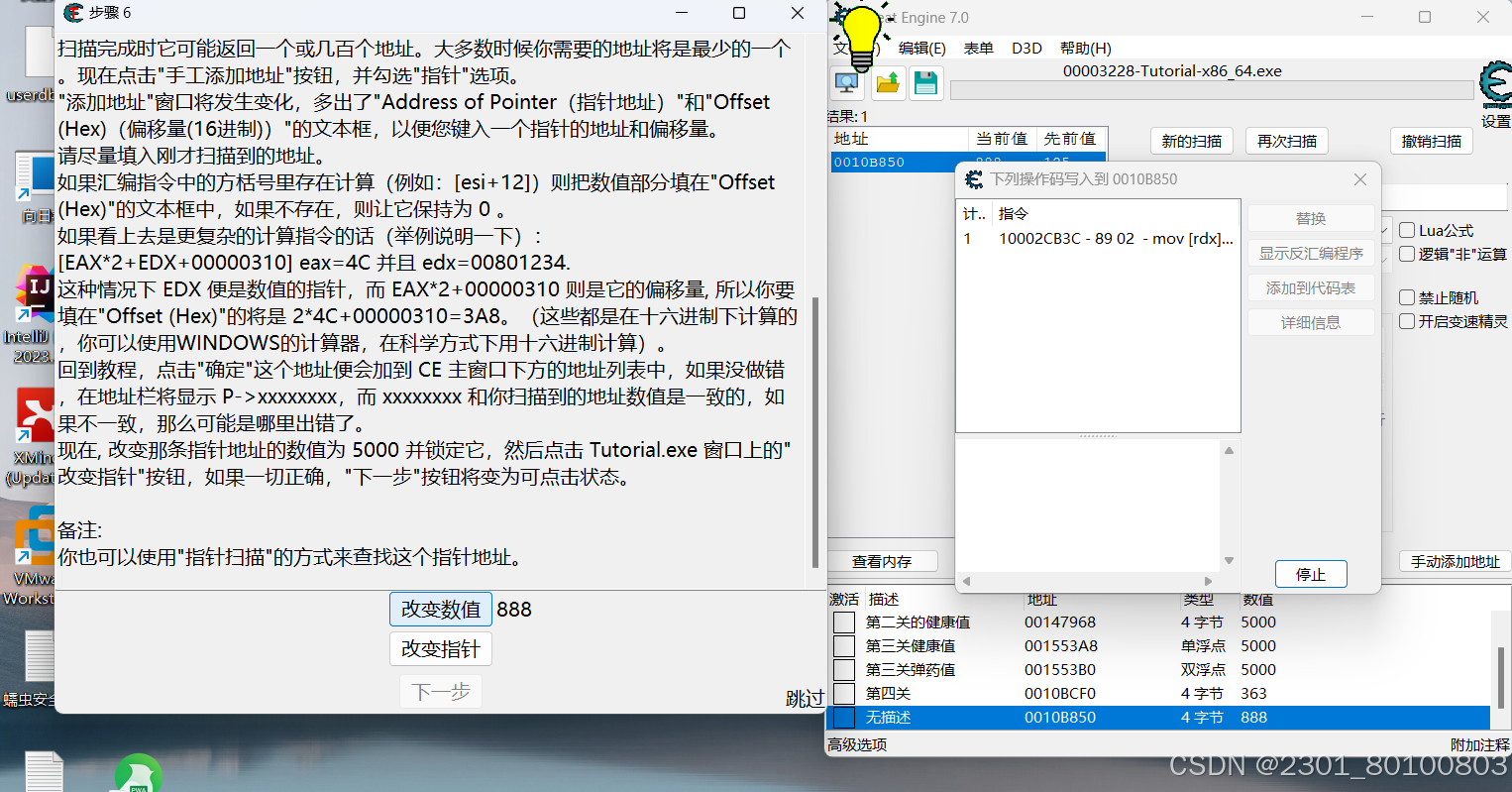This screenshot has height=792, width=1512.
Task: Open the 帮助(H) menu
Action: coord(1086,48)
